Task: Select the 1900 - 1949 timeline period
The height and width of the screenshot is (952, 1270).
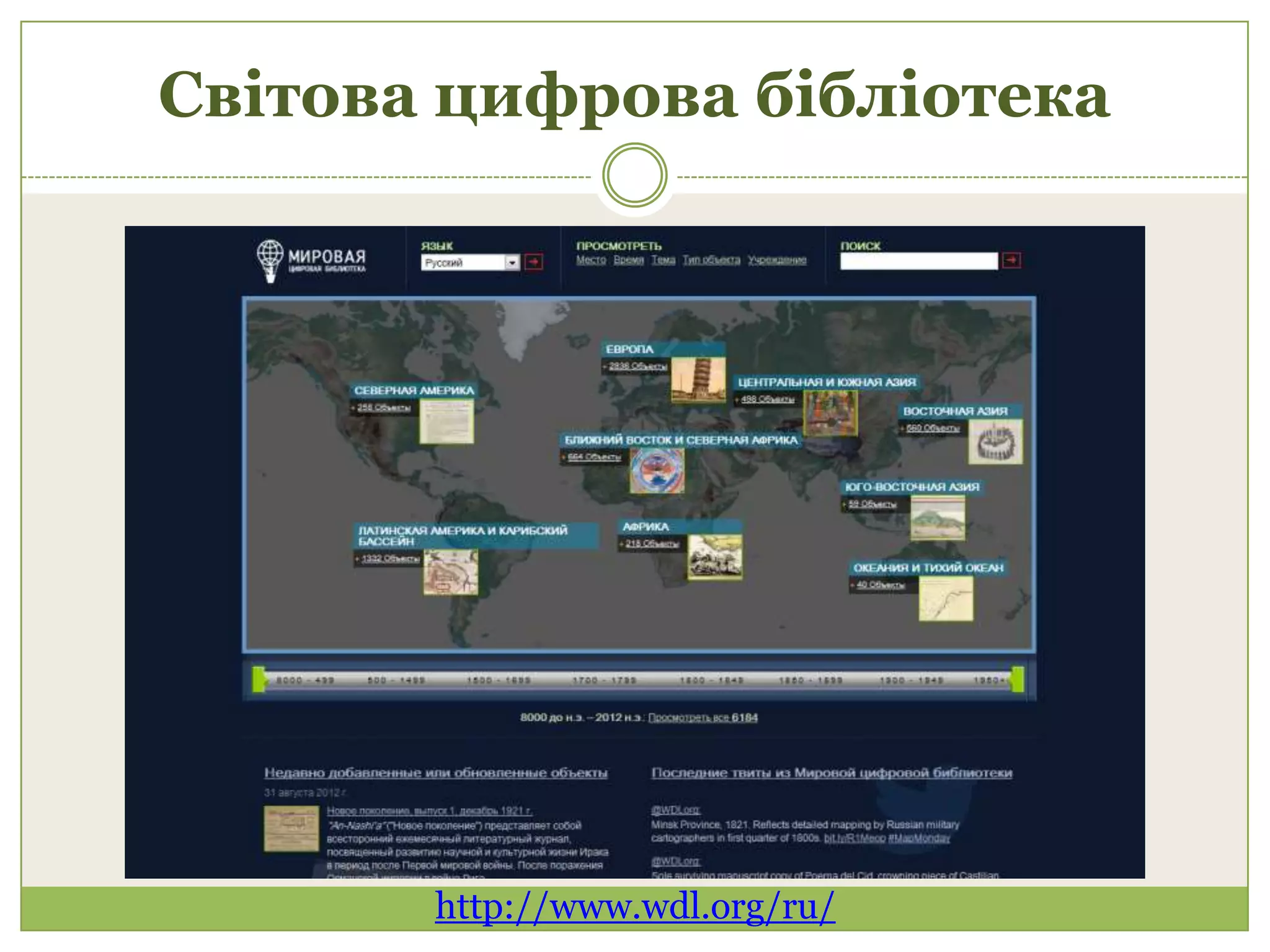Action: click(912, 681)
